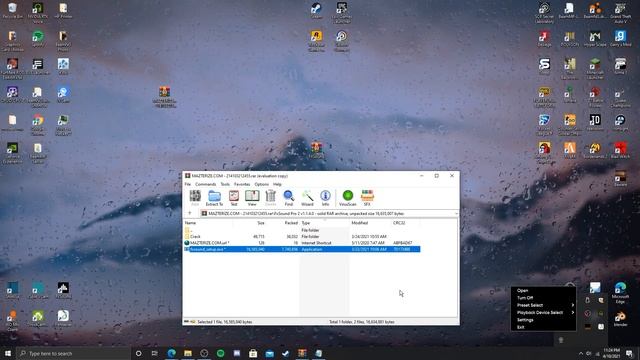
Task: Click the Delete trash-can toolbar icon
Action: (270, 198)
